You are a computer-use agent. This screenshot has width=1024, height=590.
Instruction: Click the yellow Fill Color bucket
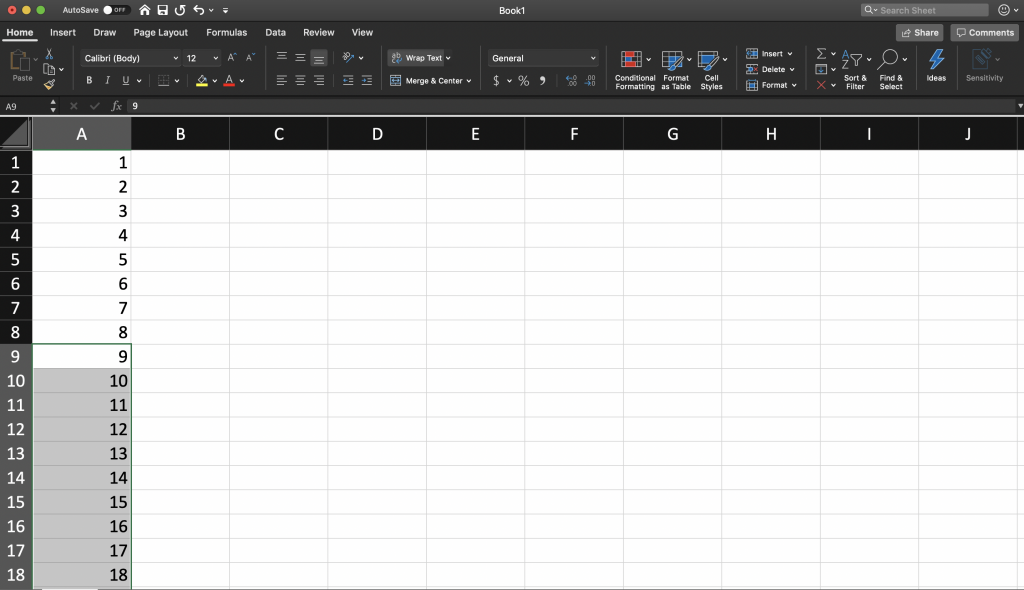(x=202, y=80)
